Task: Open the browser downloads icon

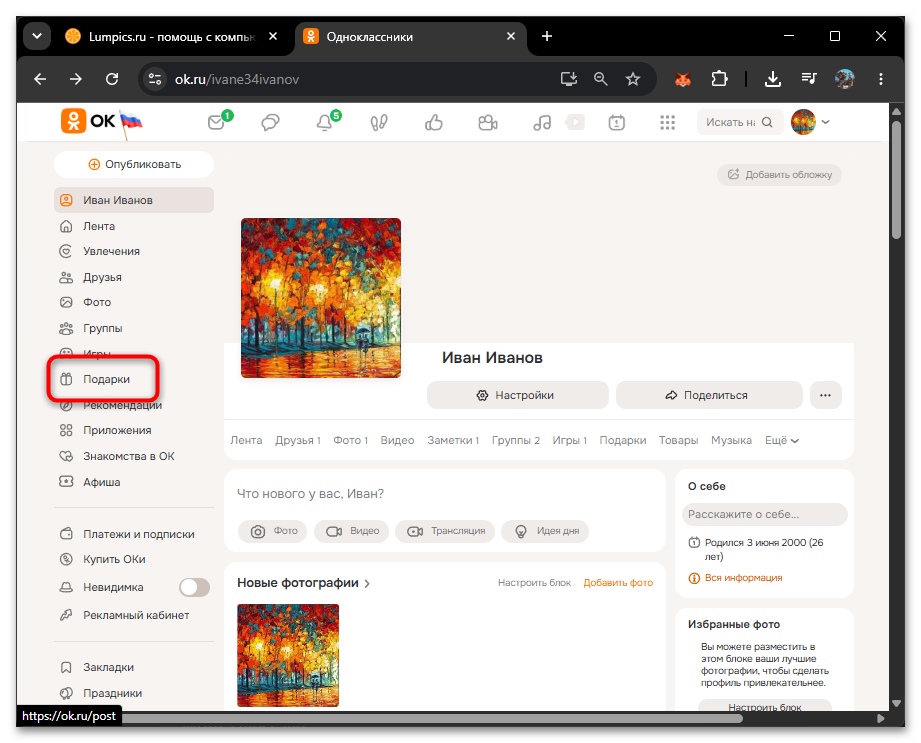Action: click(773, 79)
